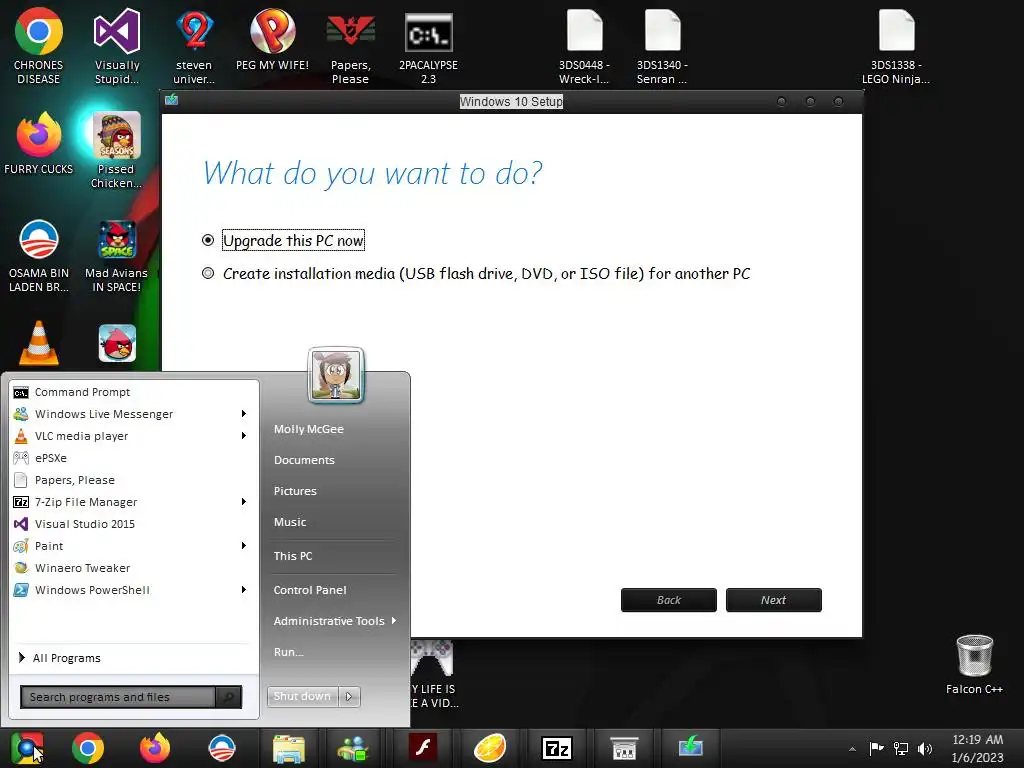Open File Explorer from the taskbar
This screenshot has width=1024, height=768.
click(x=289, y=748)
